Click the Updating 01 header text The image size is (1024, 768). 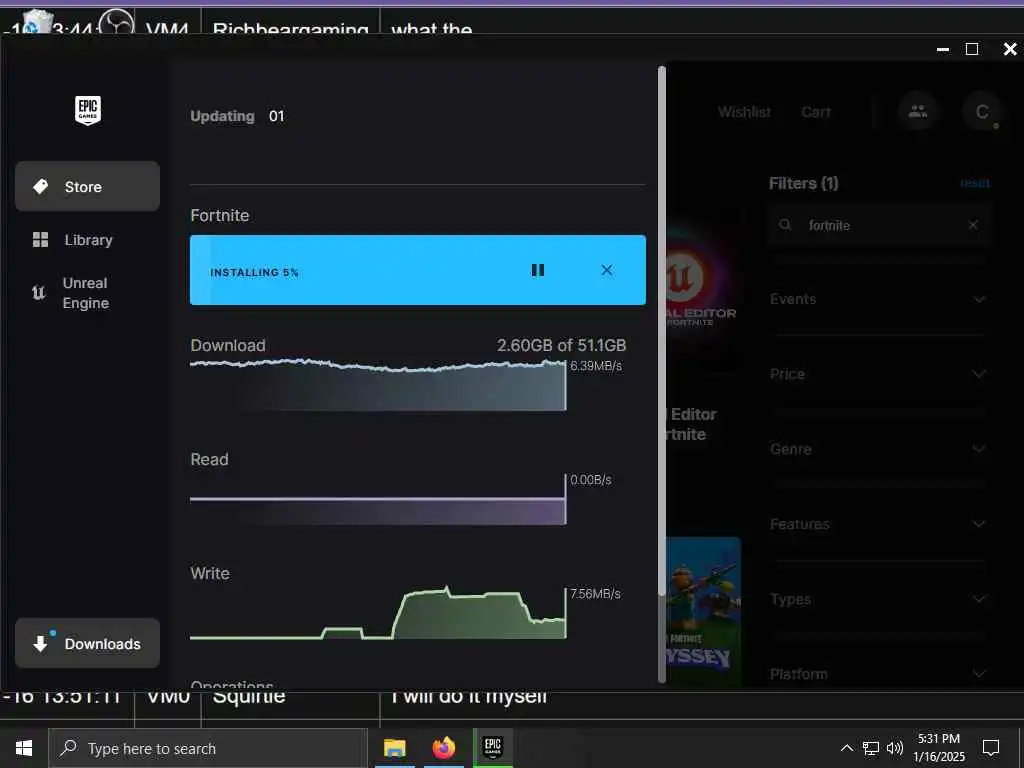pyautogui.click(x=237, y=116)
